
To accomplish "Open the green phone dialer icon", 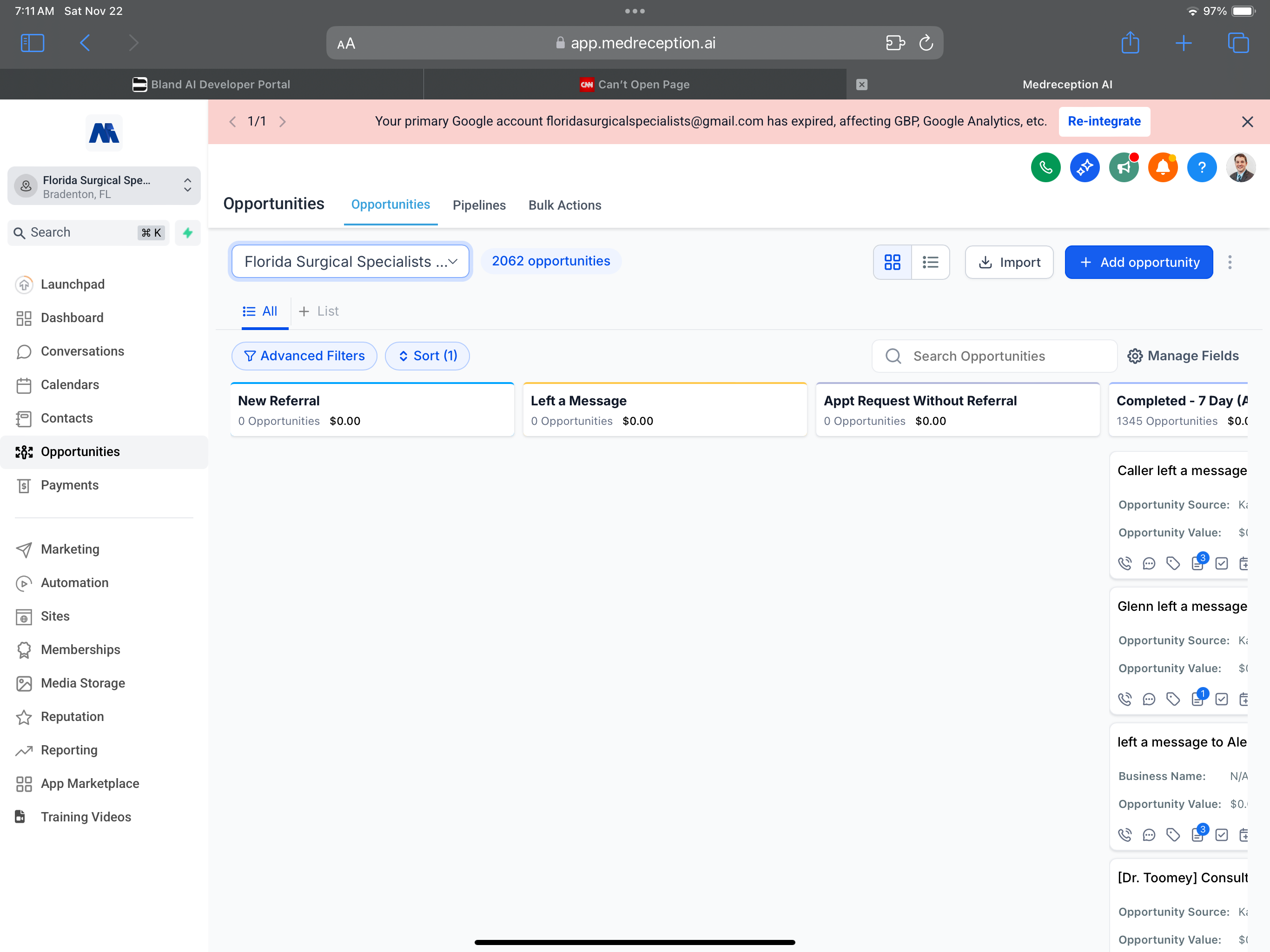I will (x=1045, y=167).
